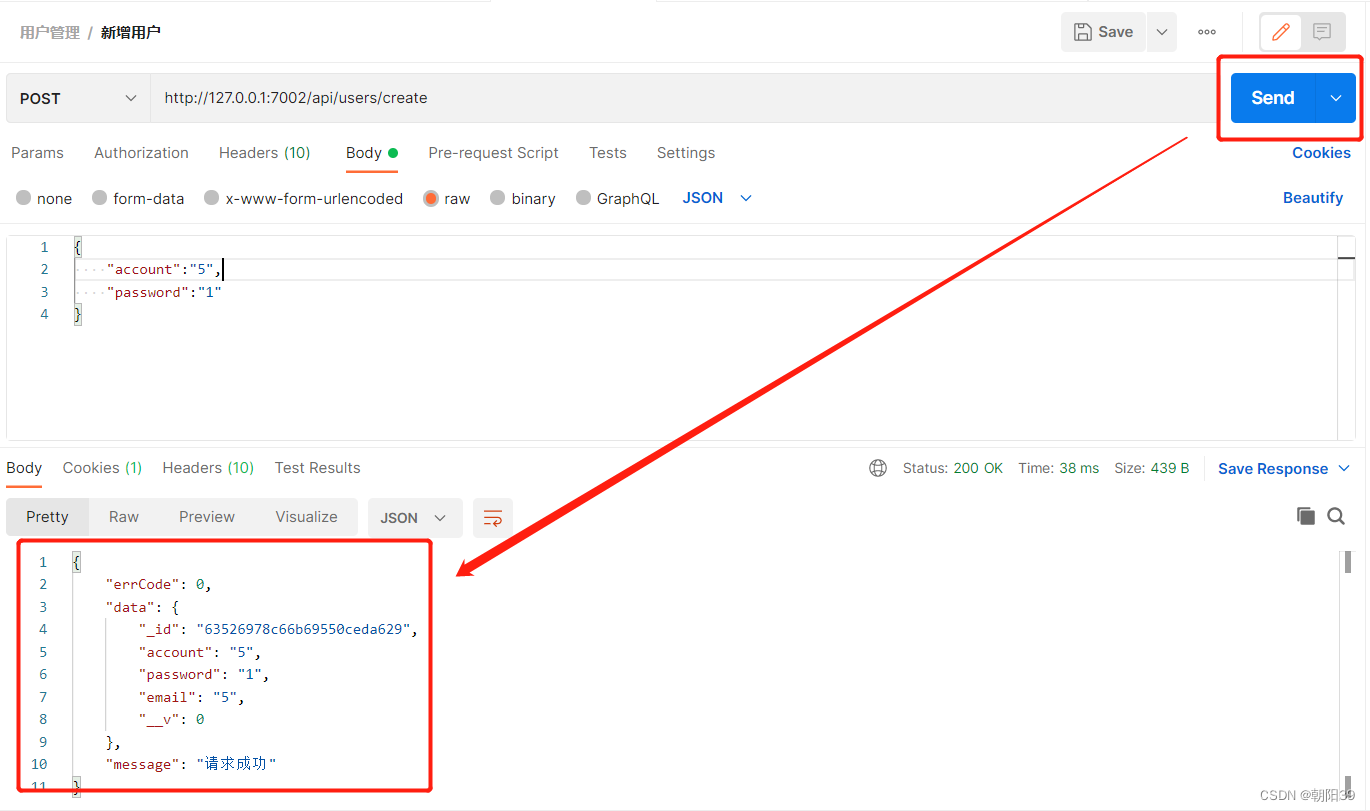Click the blue Send button
This screenshot has width=1370, height=811.
tap(1273, 98)
